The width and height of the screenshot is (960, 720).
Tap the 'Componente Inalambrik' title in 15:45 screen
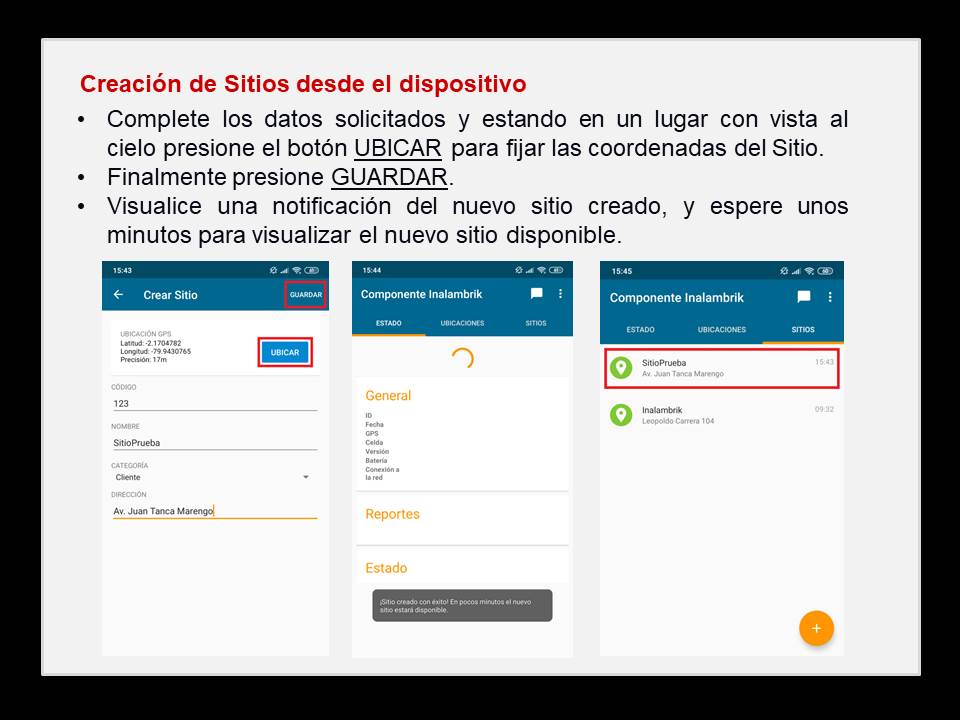point(677,298)
